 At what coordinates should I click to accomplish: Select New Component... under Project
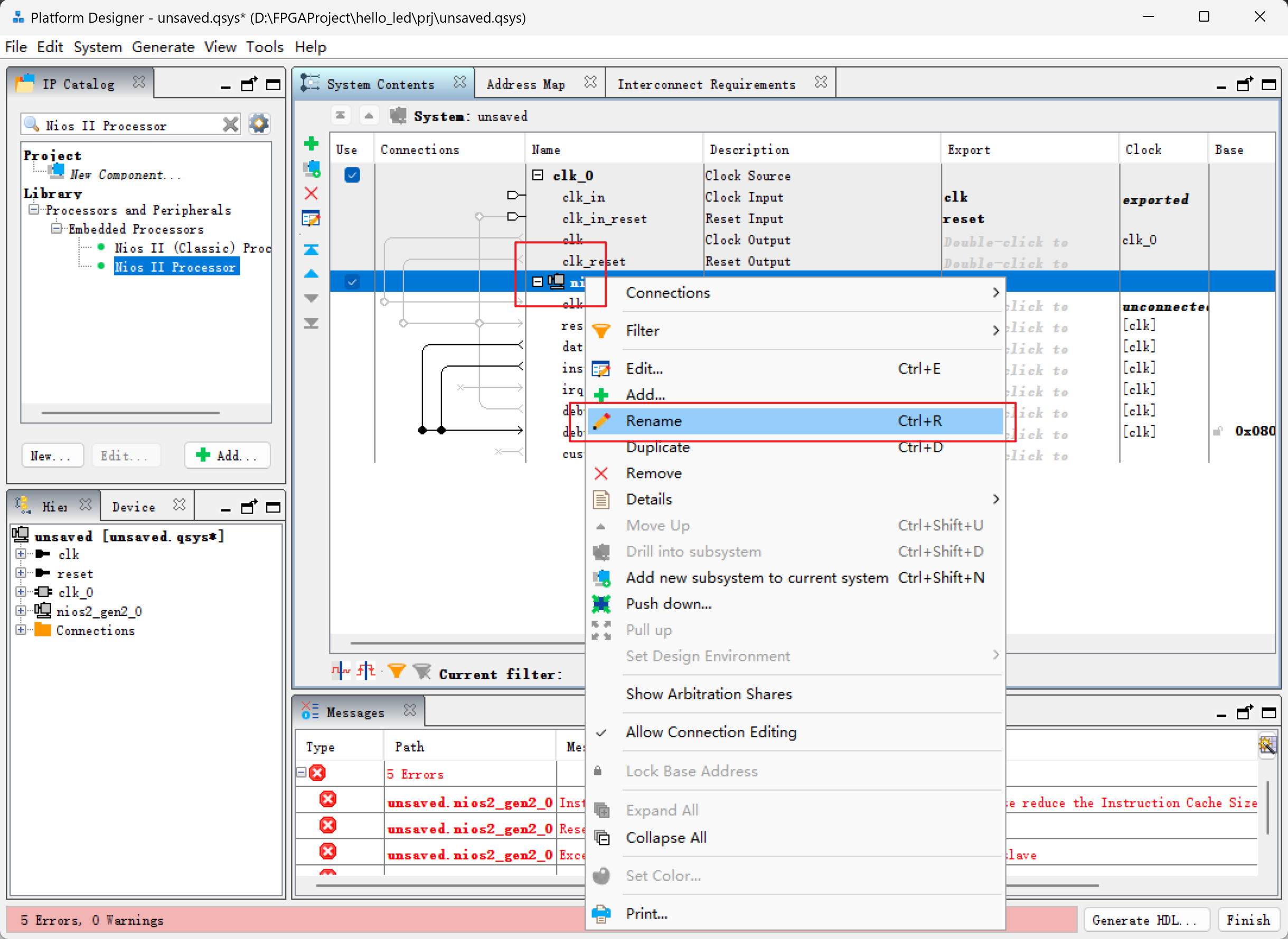tap(125, 175)
